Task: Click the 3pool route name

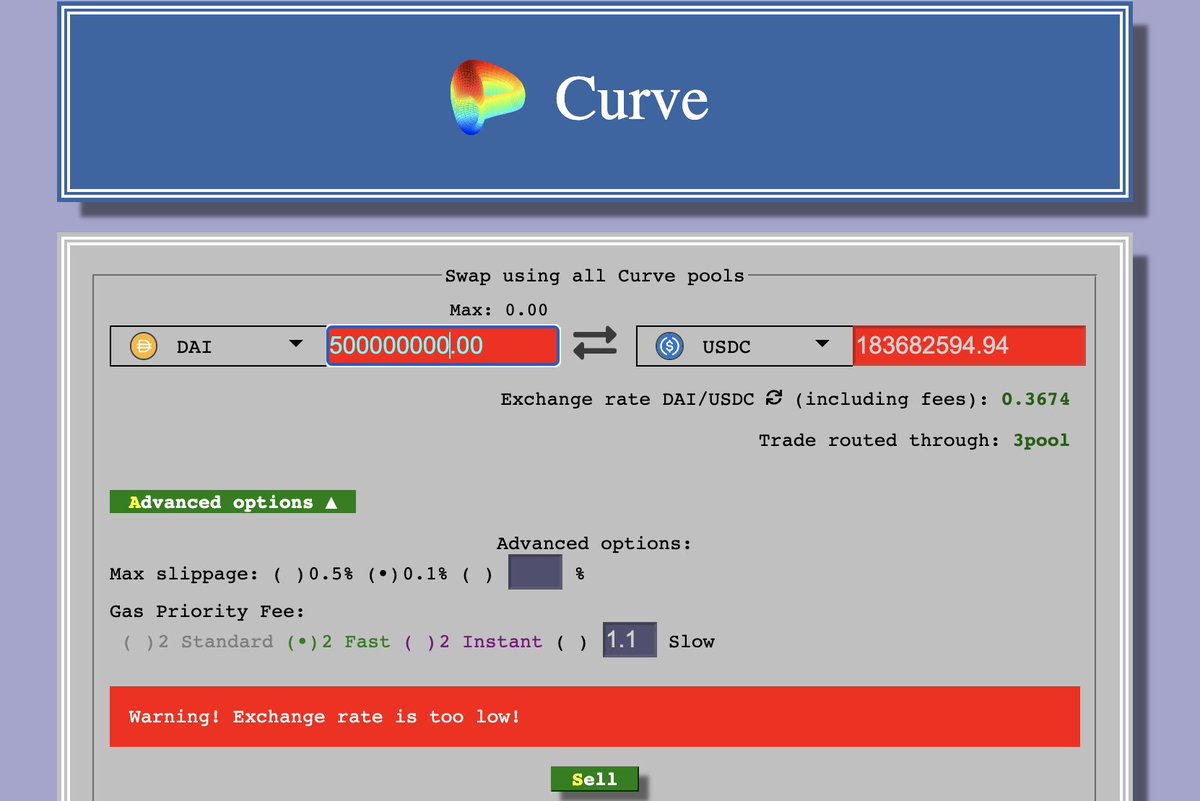Action: [1041, 440]
